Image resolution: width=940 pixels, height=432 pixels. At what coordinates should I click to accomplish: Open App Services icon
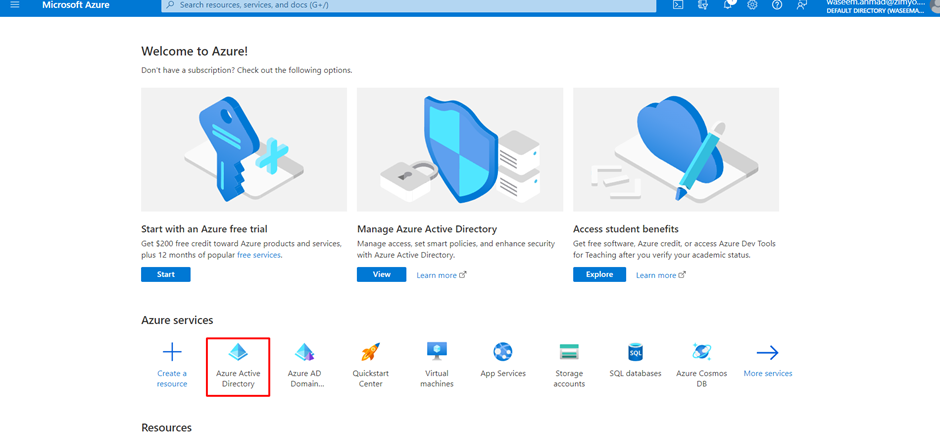pos(503,352)
